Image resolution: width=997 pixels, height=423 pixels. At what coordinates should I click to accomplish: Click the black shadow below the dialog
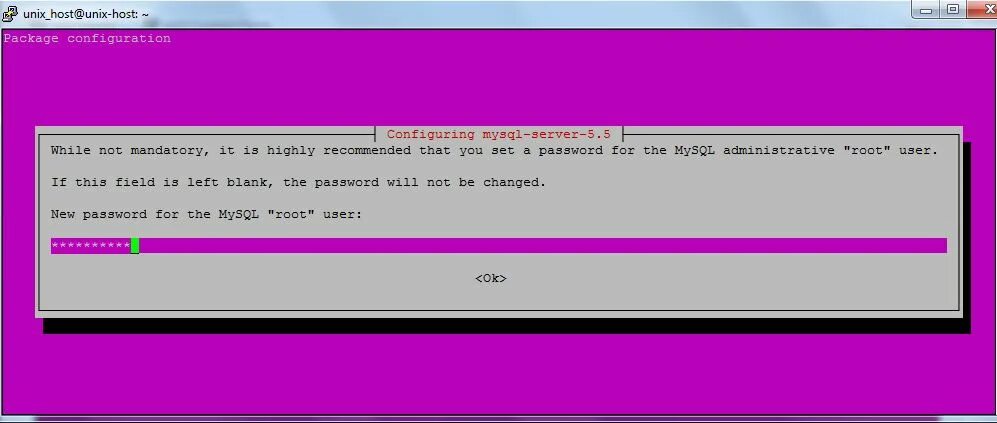506,326
